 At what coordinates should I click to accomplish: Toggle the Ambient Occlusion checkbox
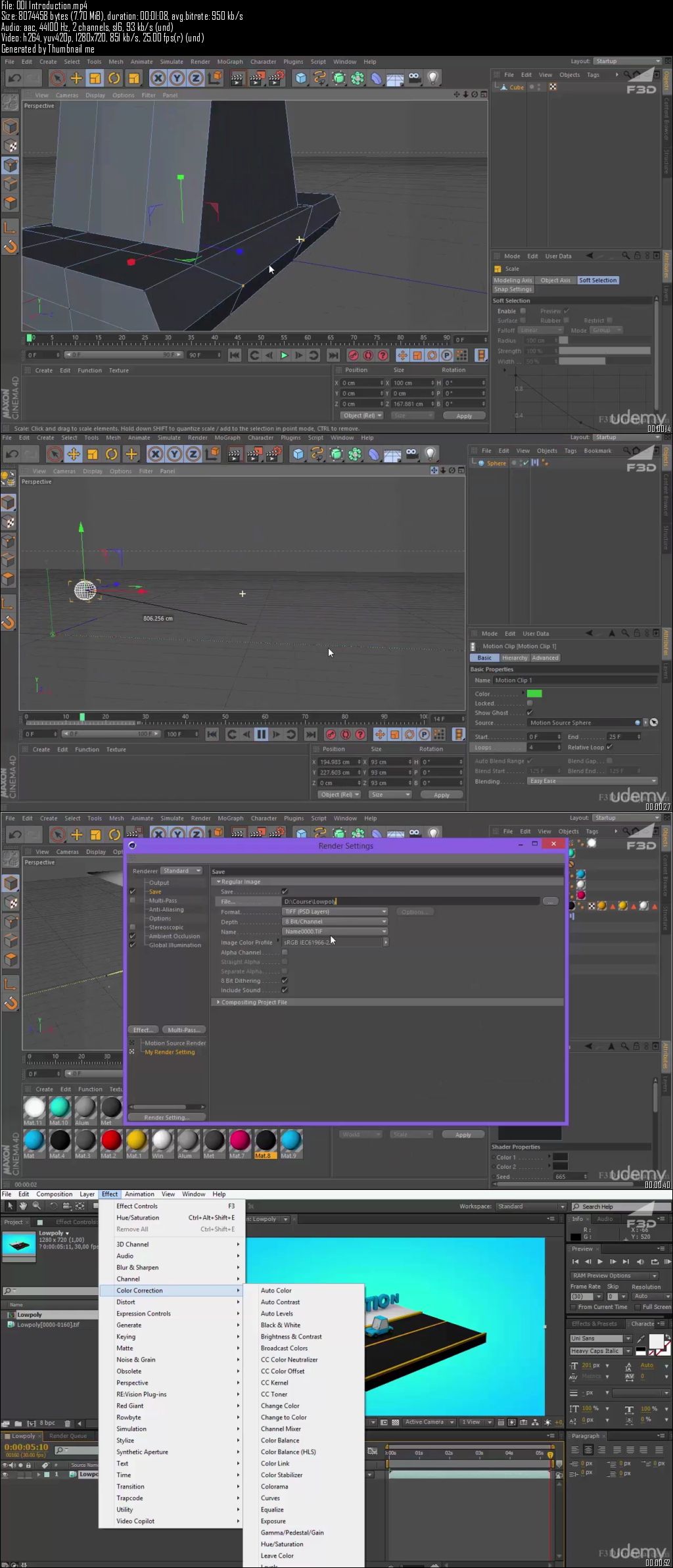coord(132,936)
